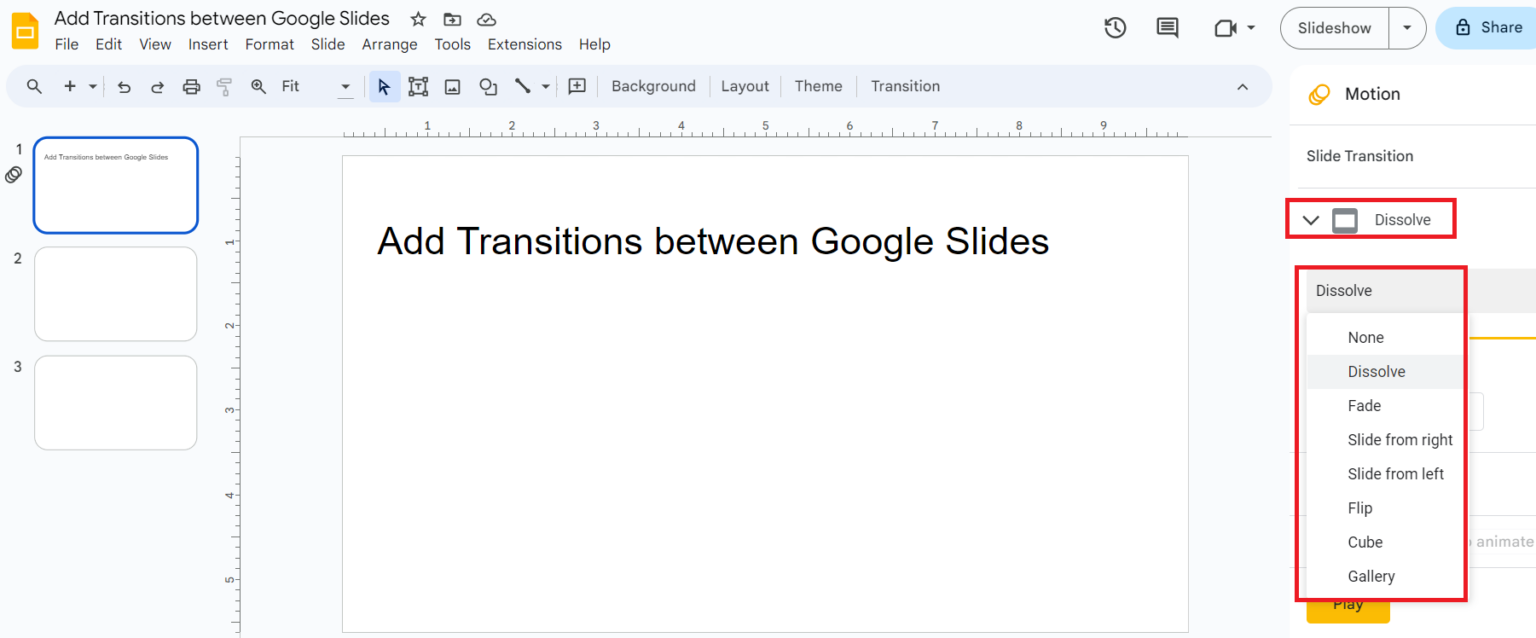
Task: Activate the selection arrow tool
Action: pos(384,87)
